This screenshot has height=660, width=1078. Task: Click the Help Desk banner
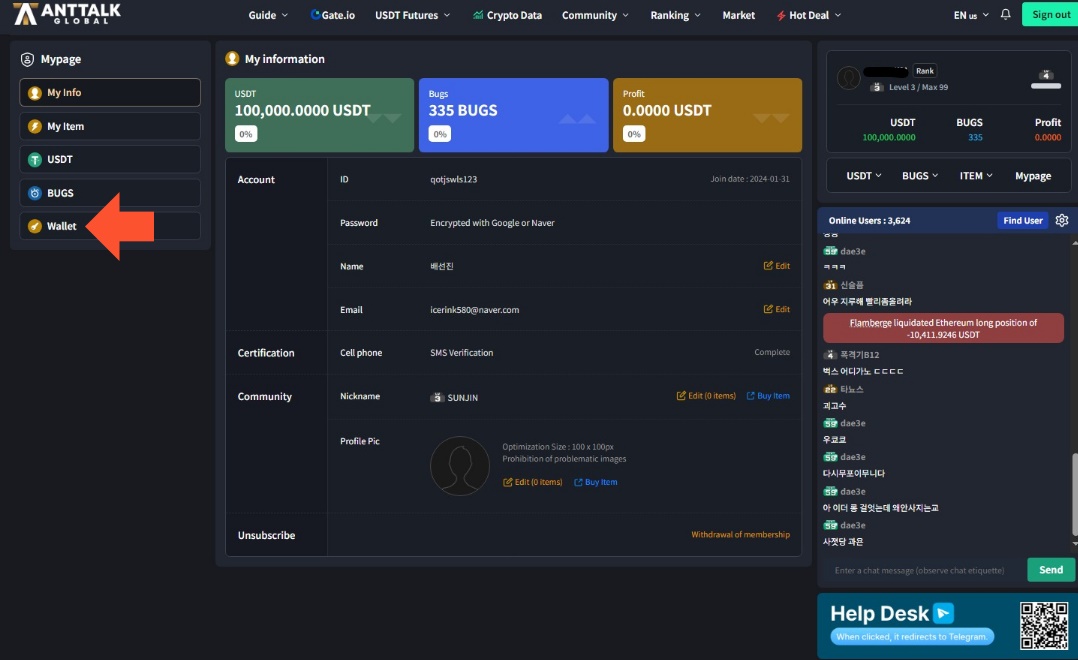pyautogui.click(x=947, y=626)
